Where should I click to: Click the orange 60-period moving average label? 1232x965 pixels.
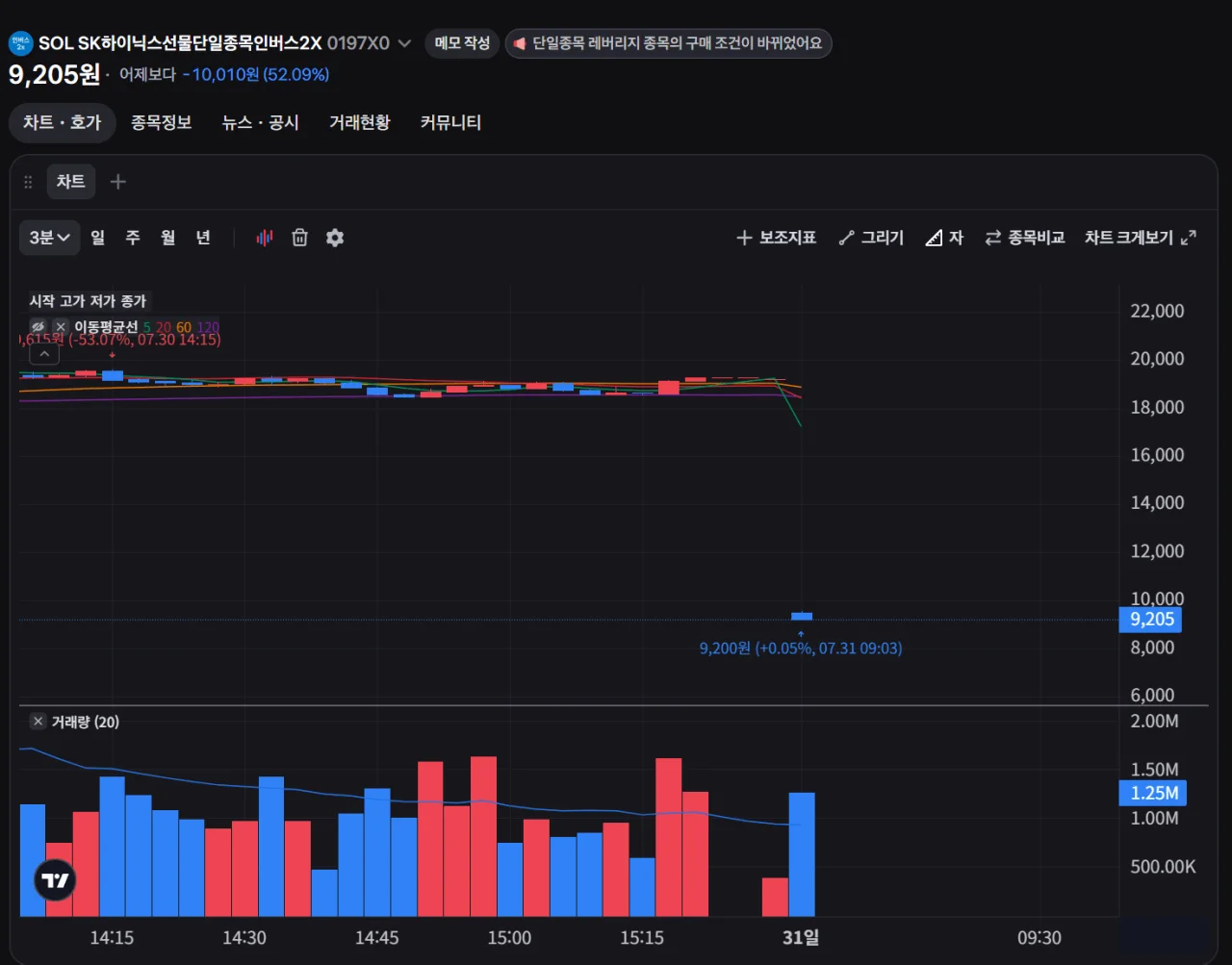(184, 328)
